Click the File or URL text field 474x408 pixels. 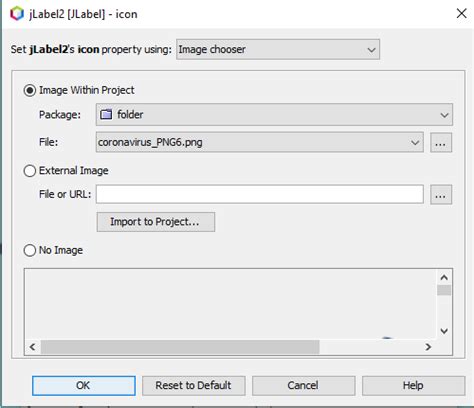(x=260, y=194)
